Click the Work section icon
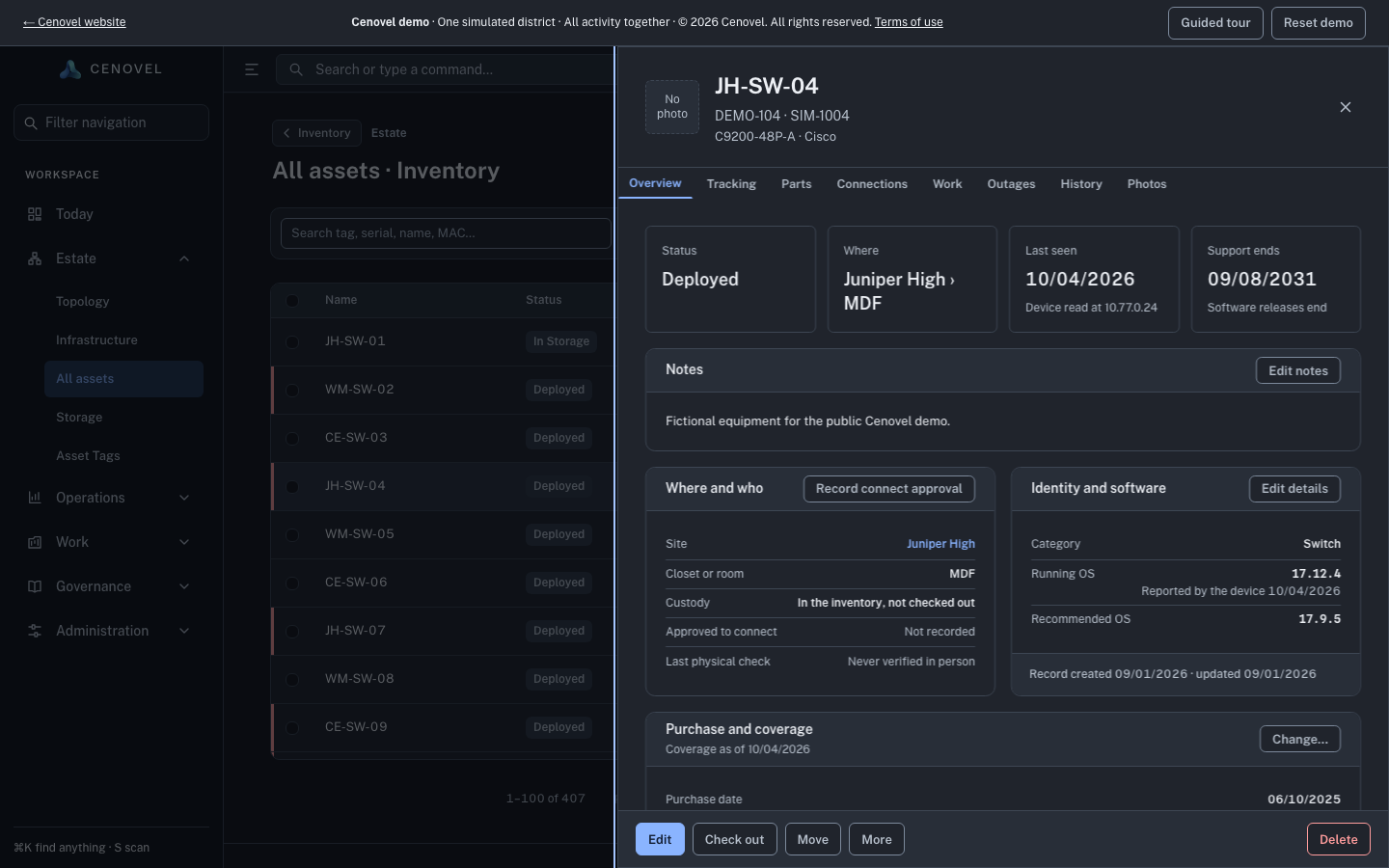The height and width of the screenshot is (868, 1389). click(35, 542)
